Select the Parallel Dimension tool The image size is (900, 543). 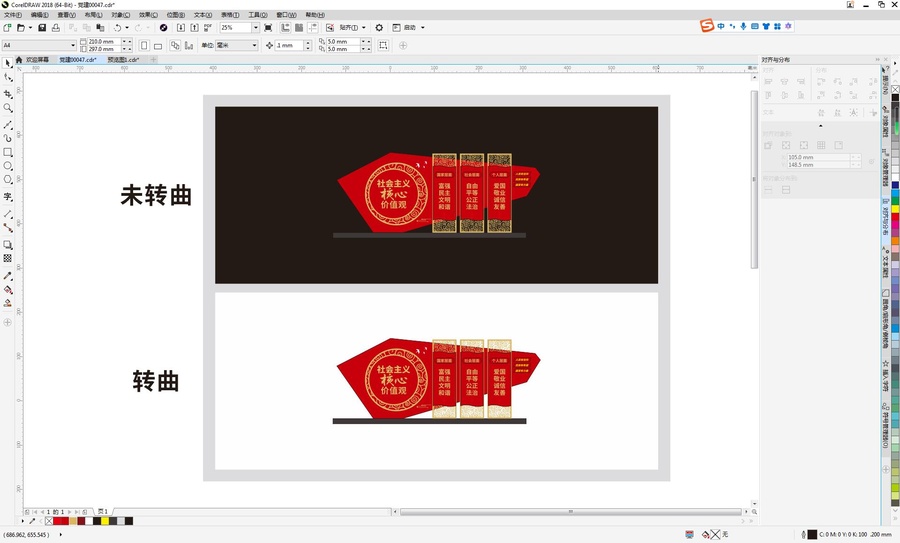(x=7, y=214)
